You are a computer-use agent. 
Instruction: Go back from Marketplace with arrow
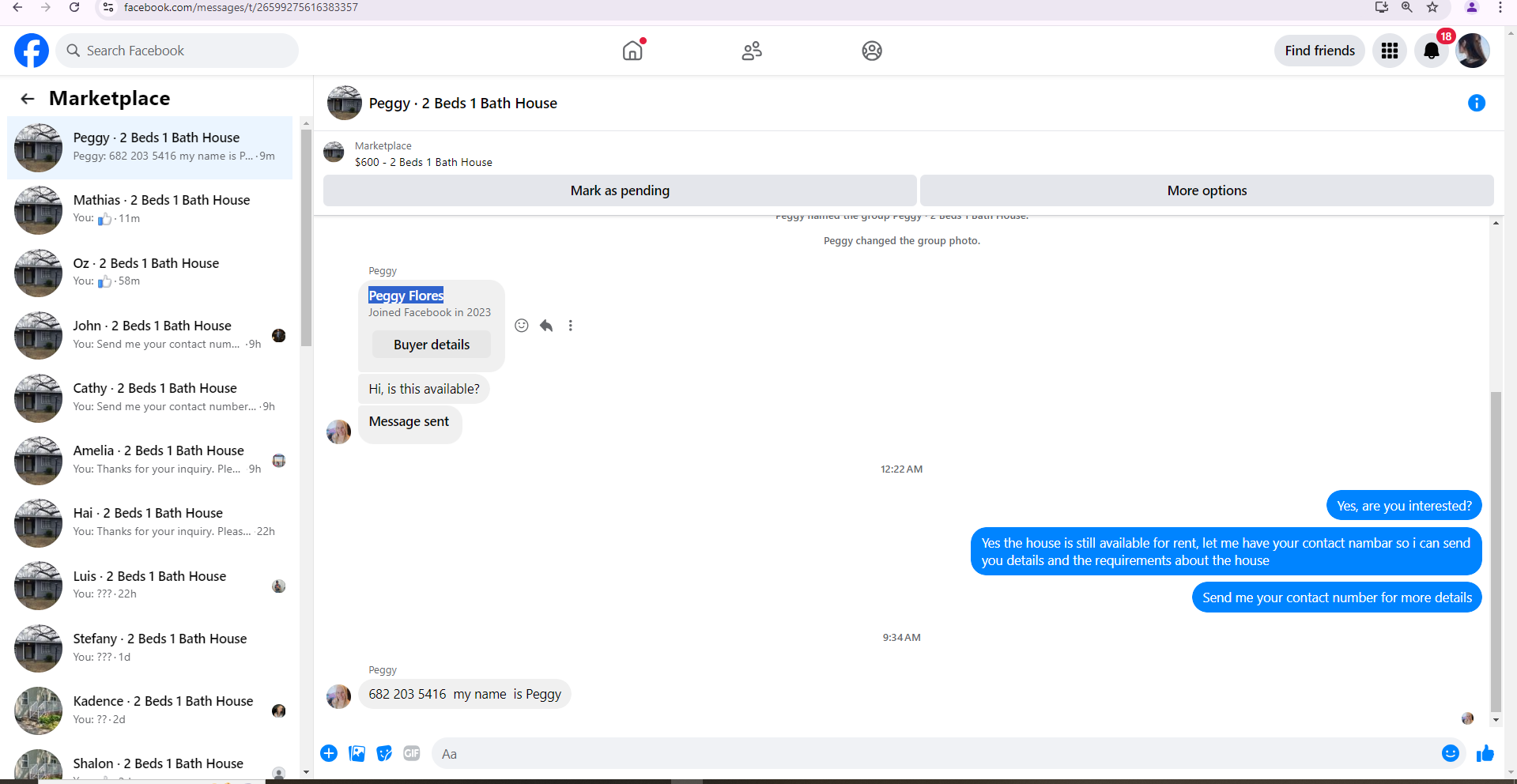pyautogui.click(x=28, y=99)
